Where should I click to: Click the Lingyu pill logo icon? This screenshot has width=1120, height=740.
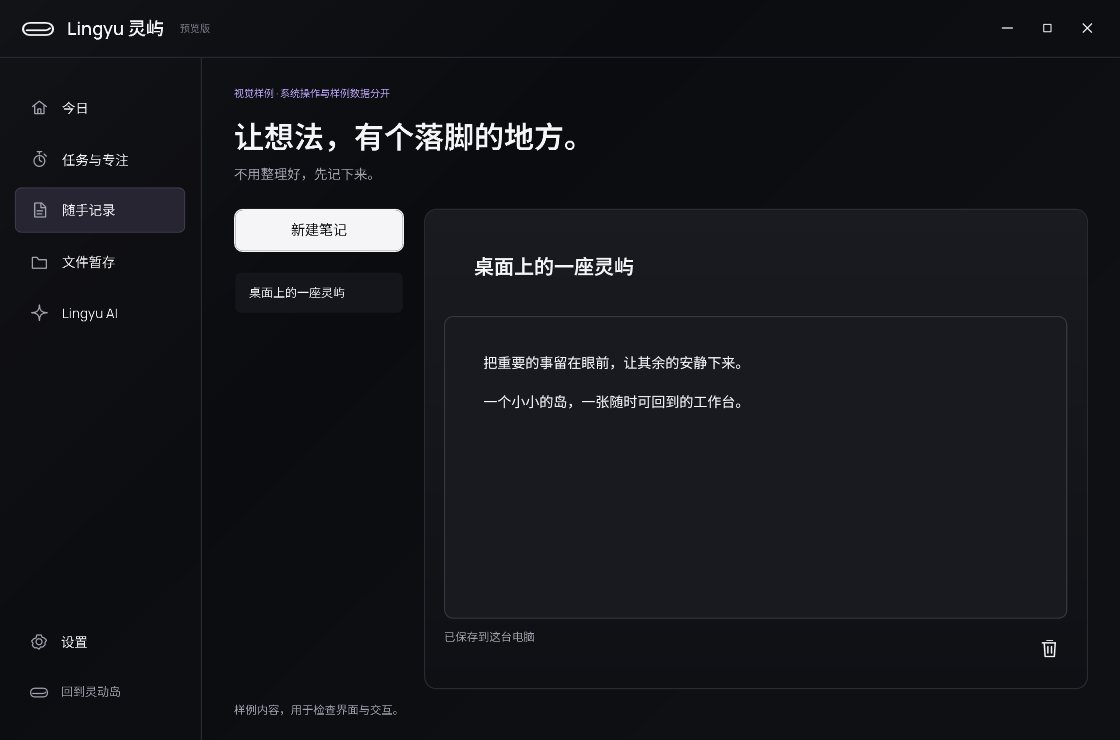(x=38, y=29)
